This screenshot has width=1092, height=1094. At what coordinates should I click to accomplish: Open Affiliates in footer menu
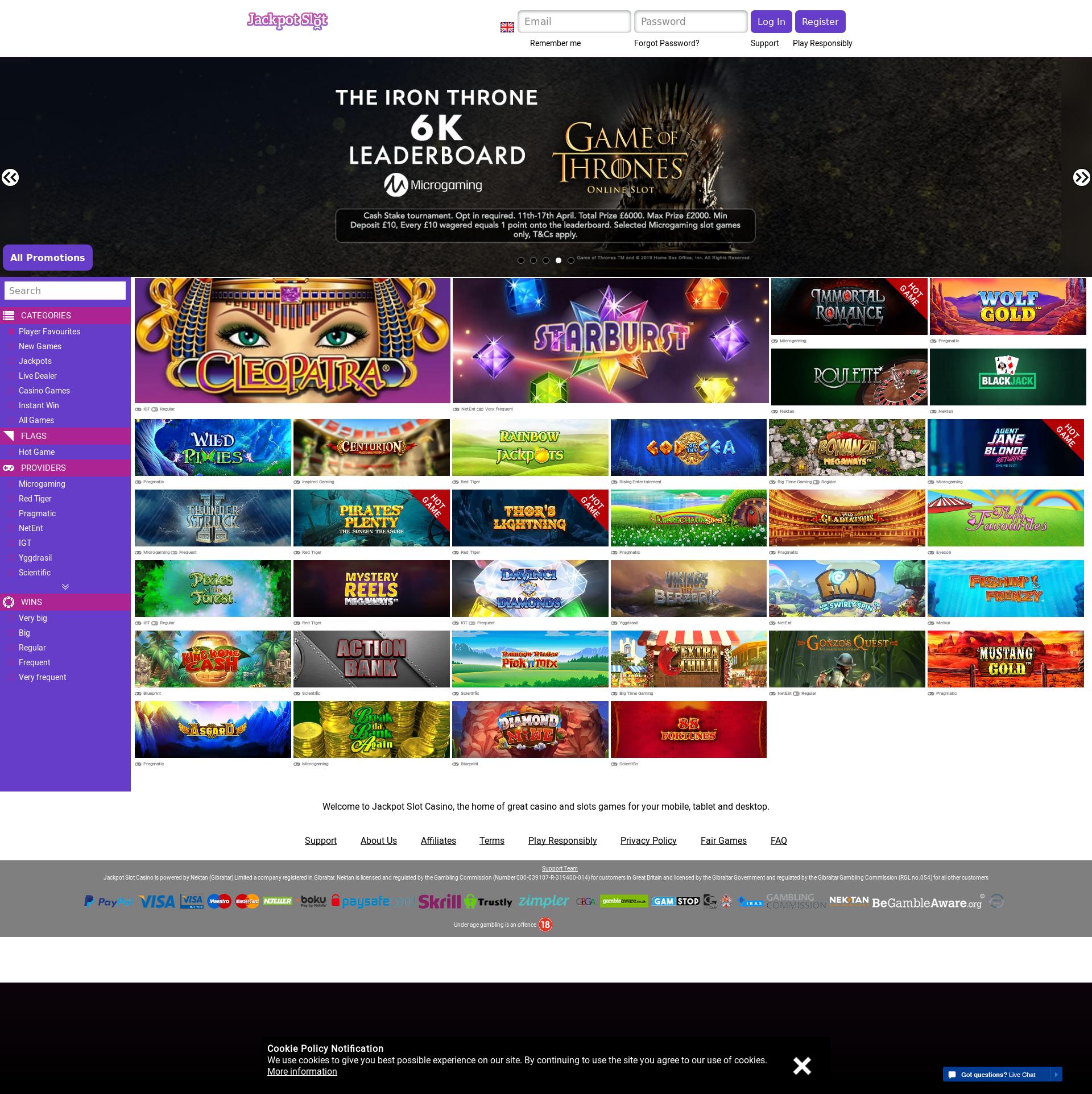pos(439,840)
